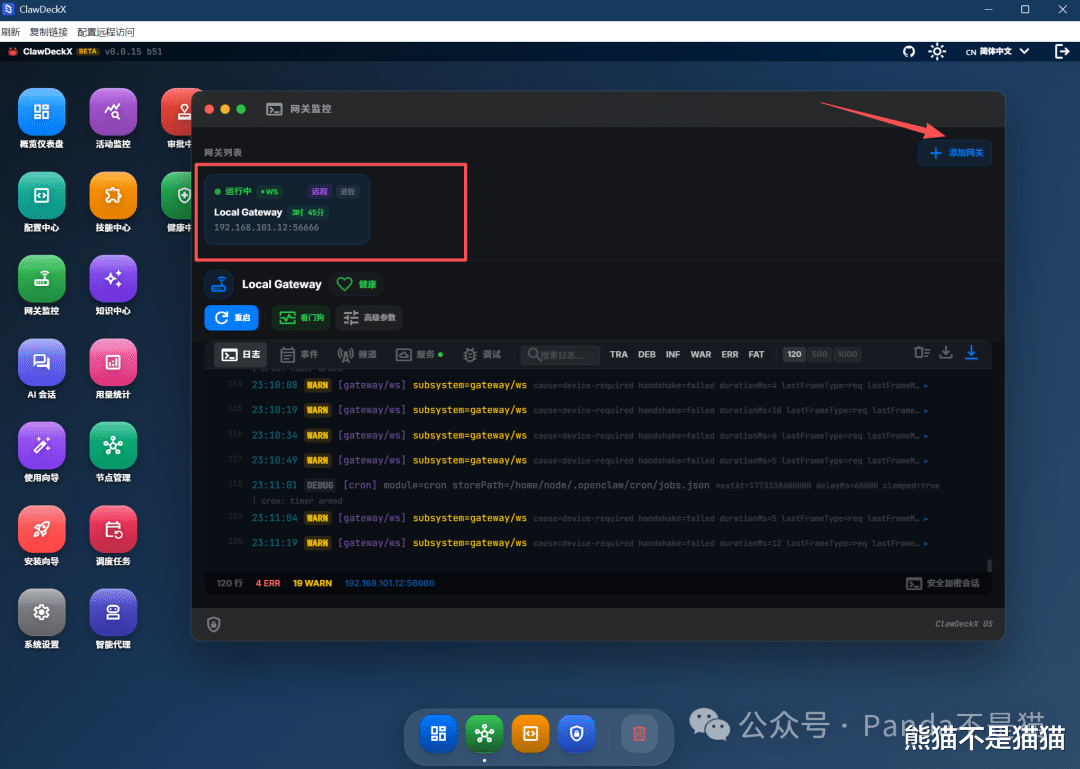Switch to the 服务 service tab
This screenshot has height=769, width=1080.
419,355
